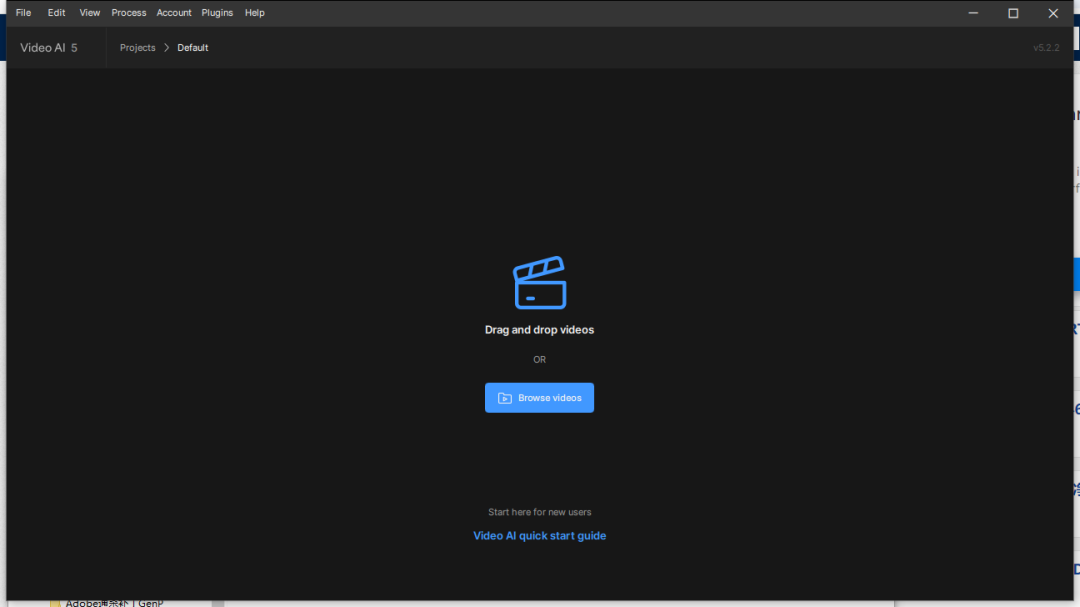This screenshot has height=607, width=1080.
Task: Open the Video AI quick start guide
Action: point(539,535)
